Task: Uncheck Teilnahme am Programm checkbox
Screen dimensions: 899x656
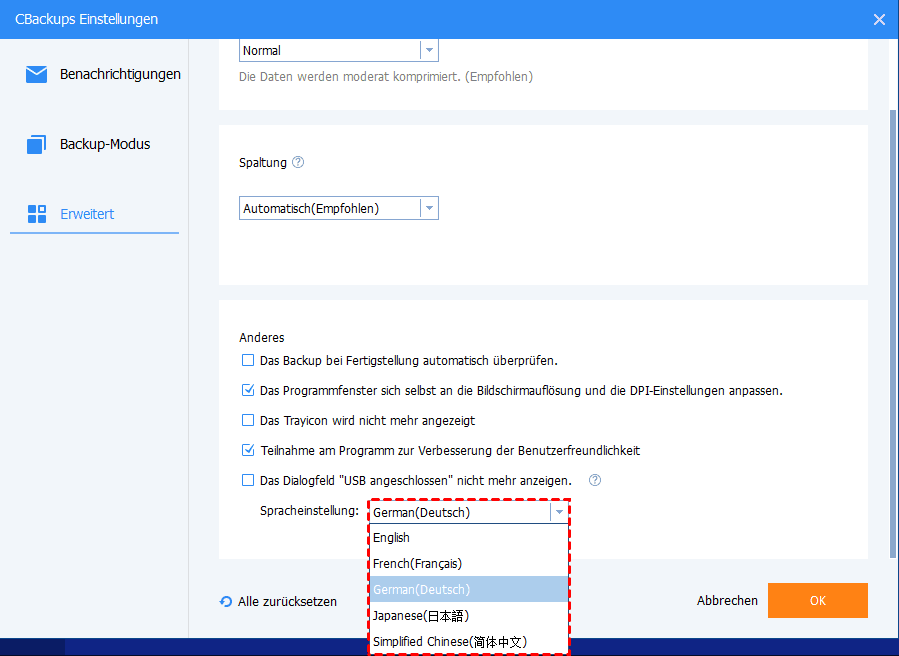Action: click(x=248, y=450)
